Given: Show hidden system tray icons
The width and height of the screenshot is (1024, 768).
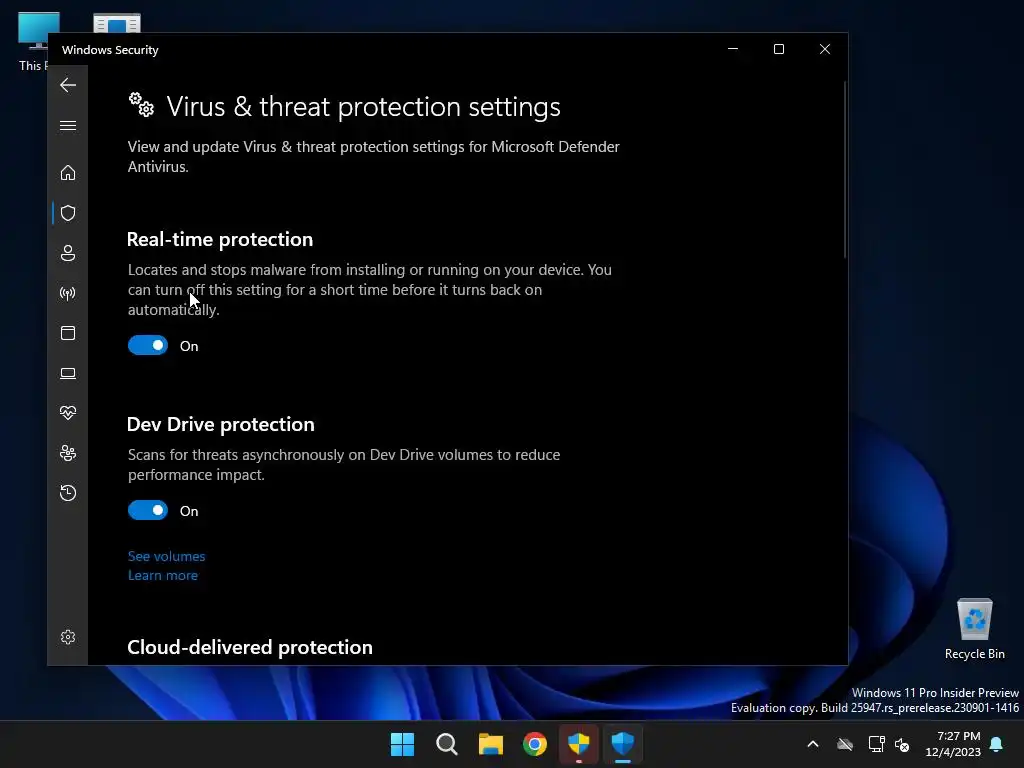Looking at the screenshot, I should pos(813,744).
